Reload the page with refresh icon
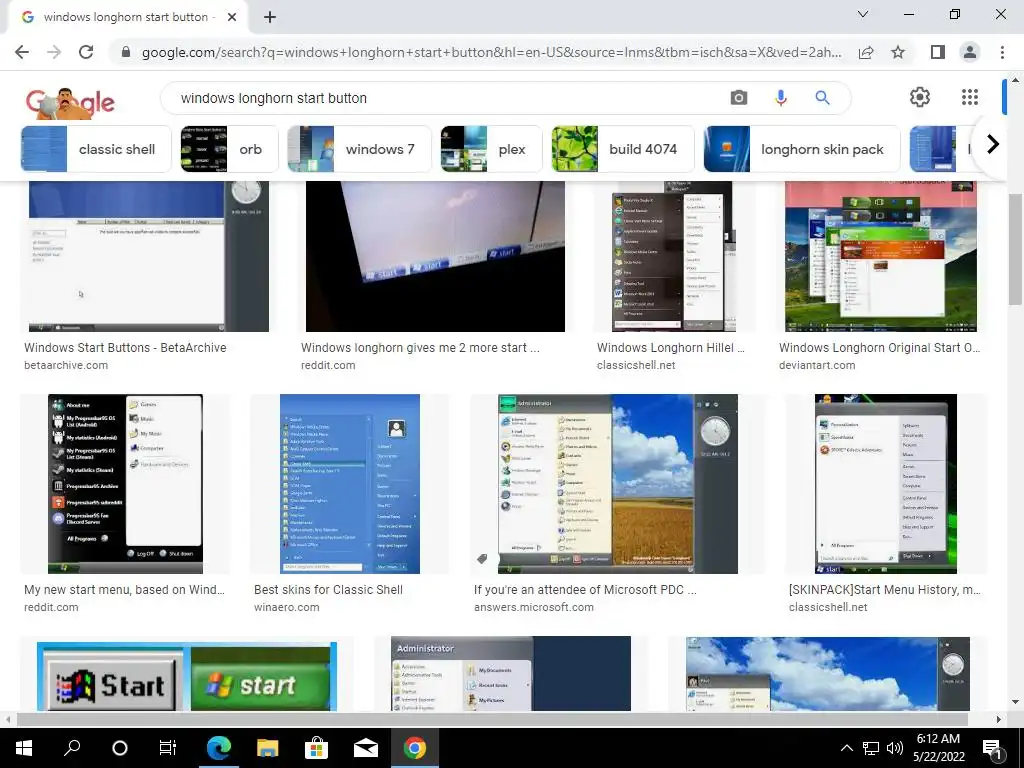Image resolution: width=1024 pixels, height=768 pixels. [86, 52]
